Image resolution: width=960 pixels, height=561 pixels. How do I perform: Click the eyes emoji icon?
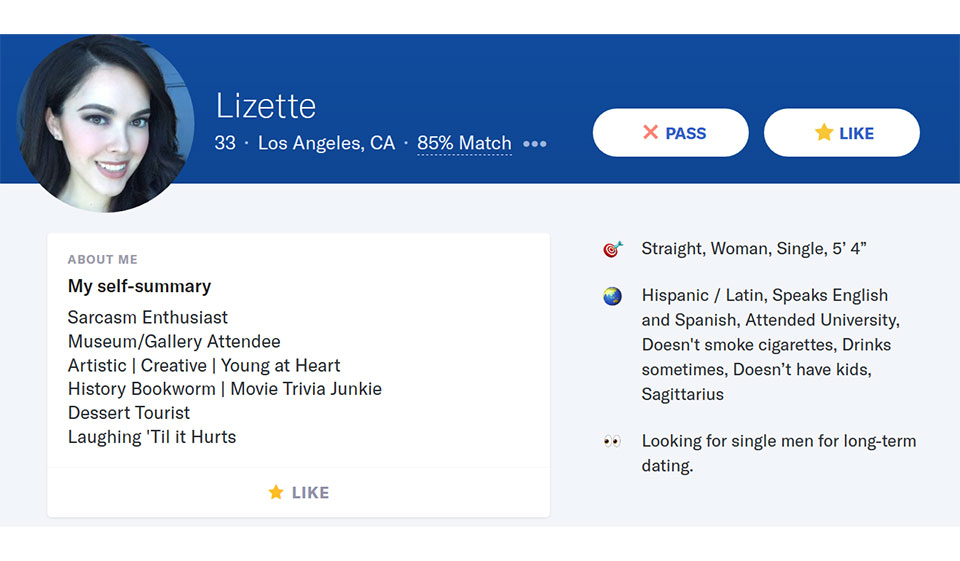612,441
